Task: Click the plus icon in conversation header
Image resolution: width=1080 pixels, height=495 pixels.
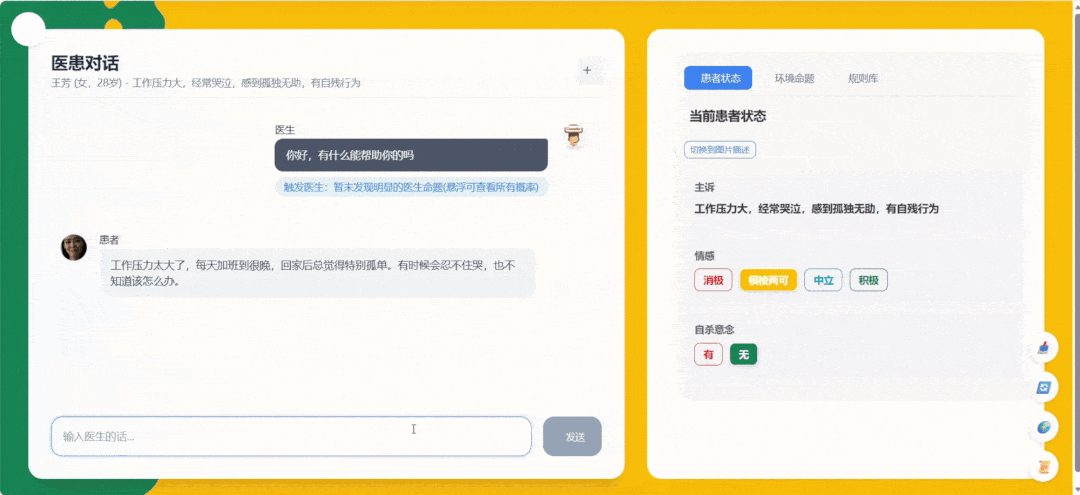Action: point(587,70)
